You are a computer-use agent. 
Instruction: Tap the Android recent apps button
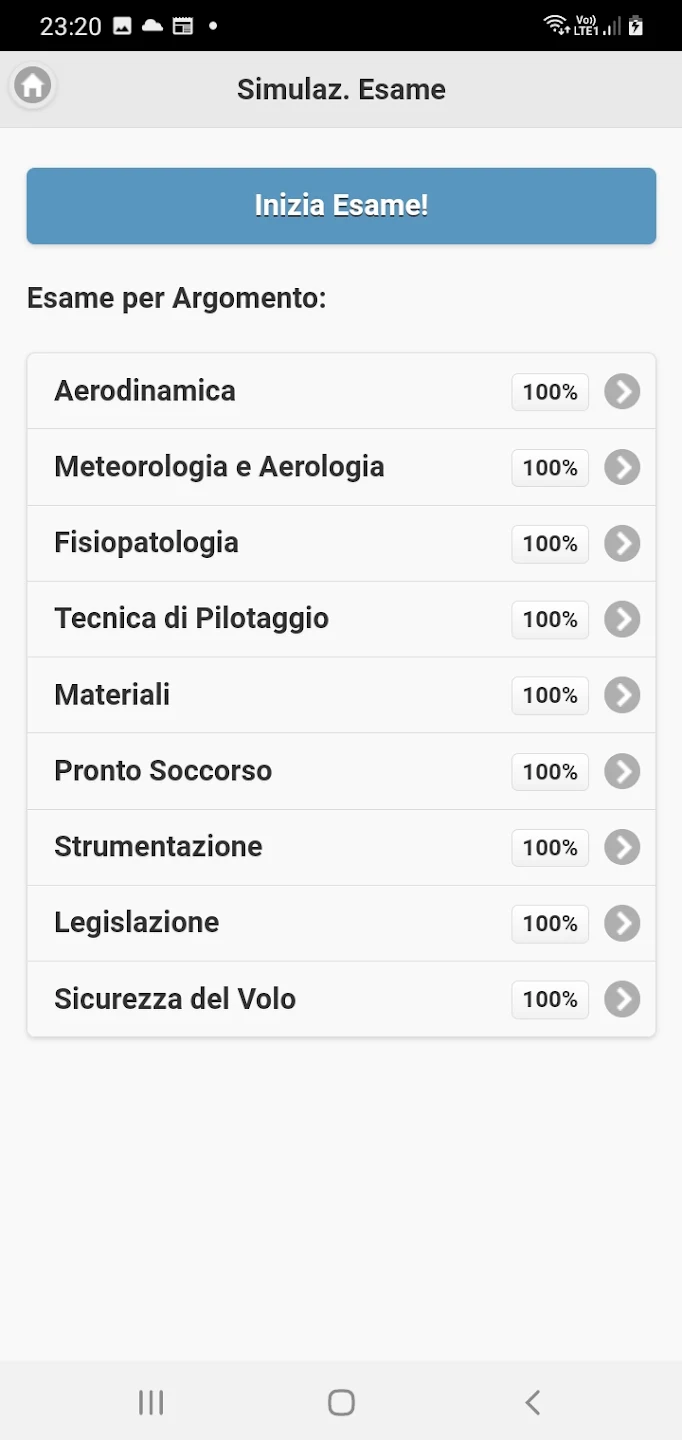tap(151, 1402)
